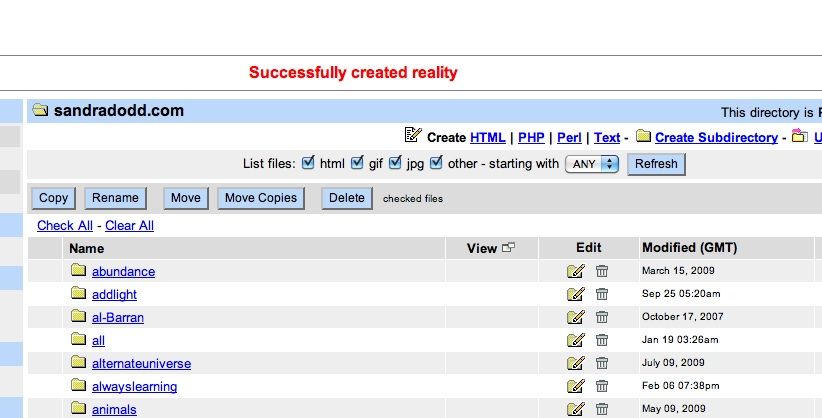
Task: Click the trash icon for animals folder
Action: [x=601, y=408]
